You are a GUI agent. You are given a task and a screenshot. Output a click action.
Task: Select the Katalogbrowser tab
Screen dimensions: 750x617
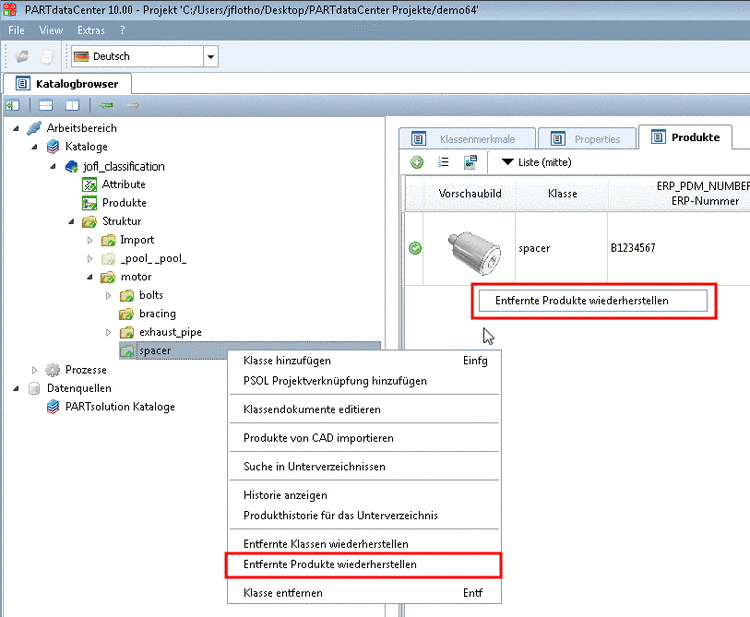(x=67, y=84)
